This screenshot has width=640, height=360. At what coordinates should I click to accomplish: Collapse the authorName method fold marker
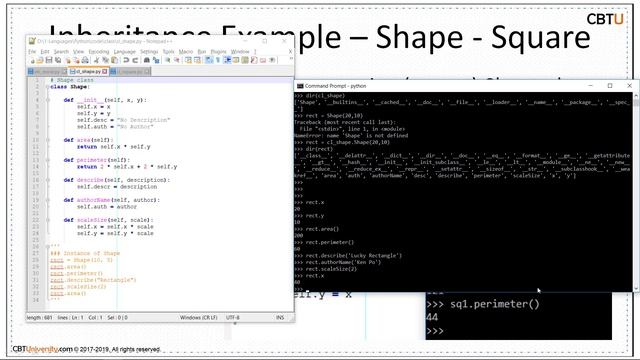point(48,200)
